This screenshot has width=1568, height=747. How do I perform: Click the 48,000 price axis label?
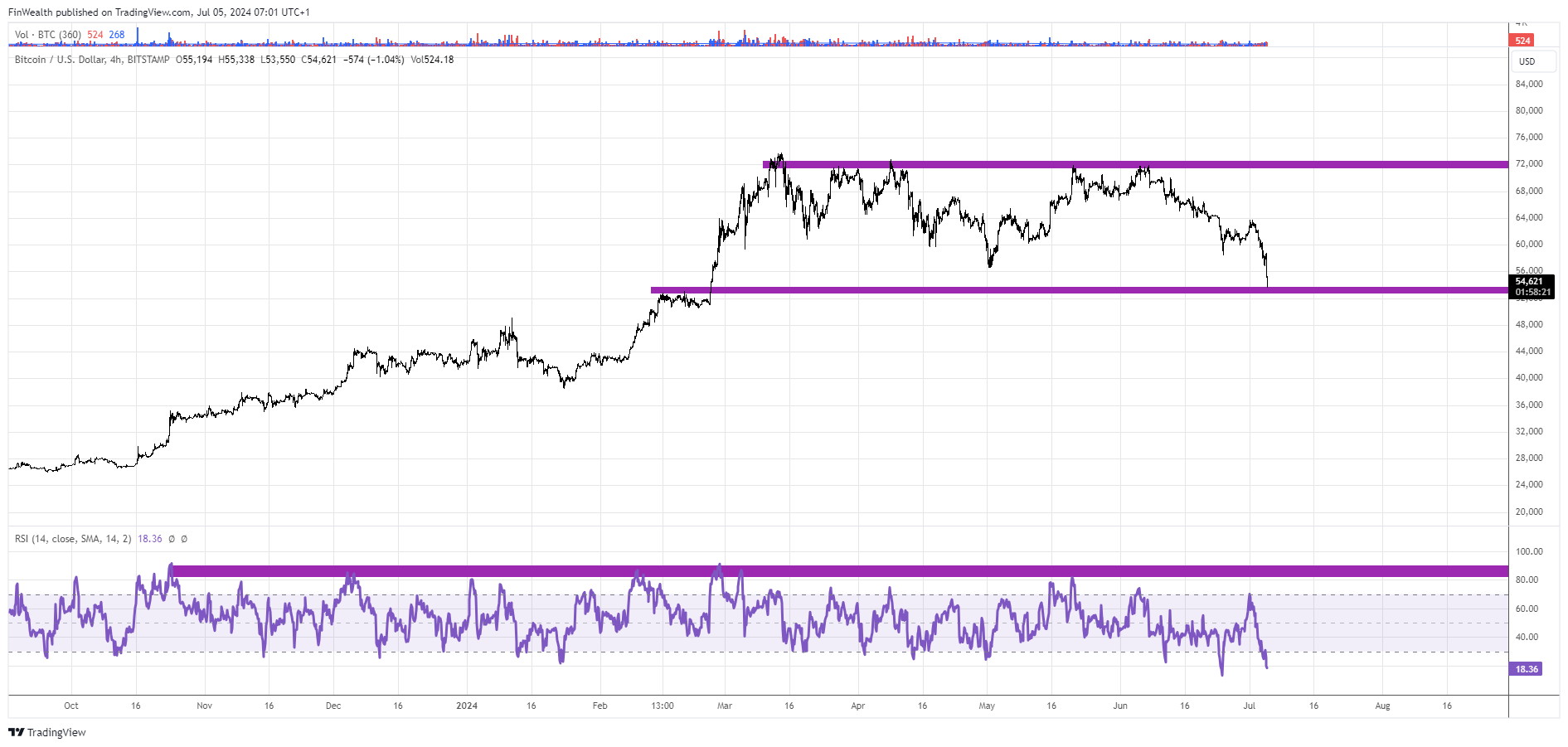pos(1529,324)
